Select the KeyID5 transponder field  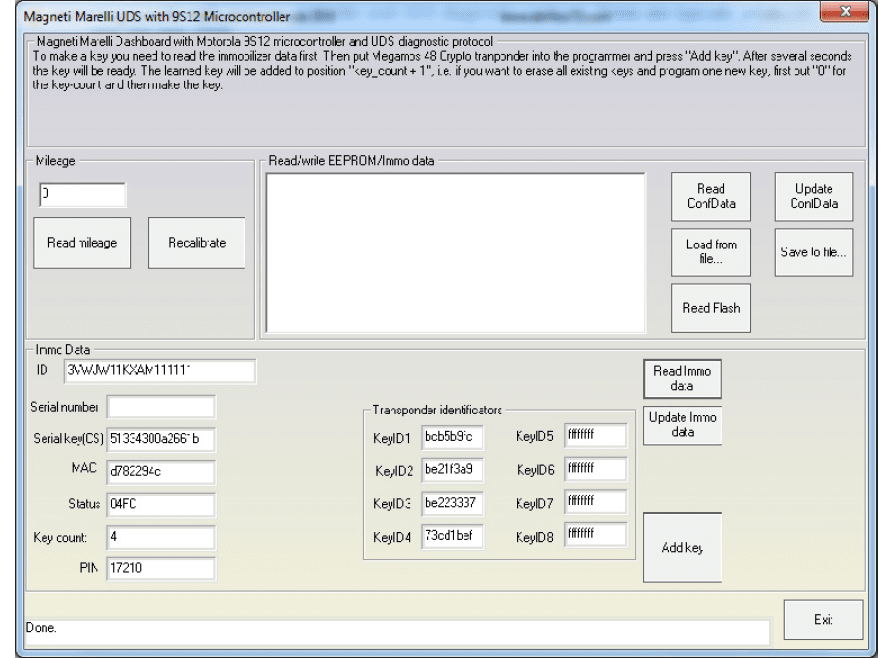click(595, 436)
